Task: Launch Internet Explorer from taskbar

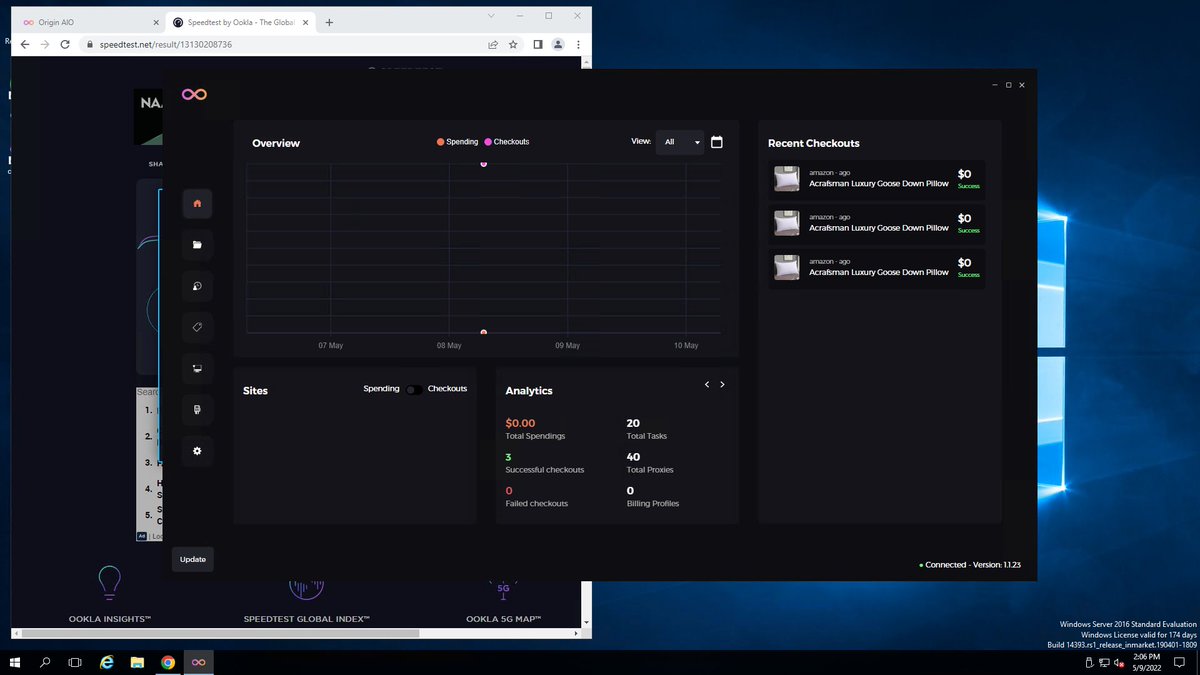Action: click(107, 662)
